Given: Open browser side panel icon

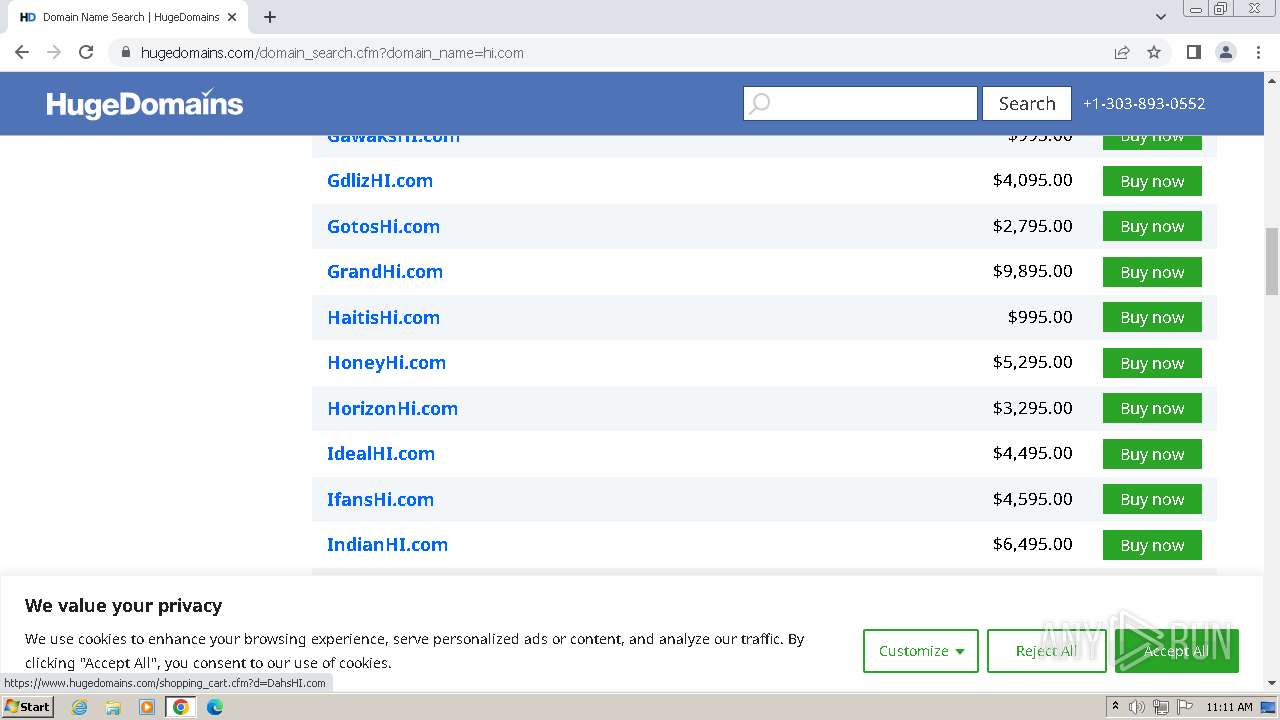Looking at the screenshot, I should [1193, 52].
